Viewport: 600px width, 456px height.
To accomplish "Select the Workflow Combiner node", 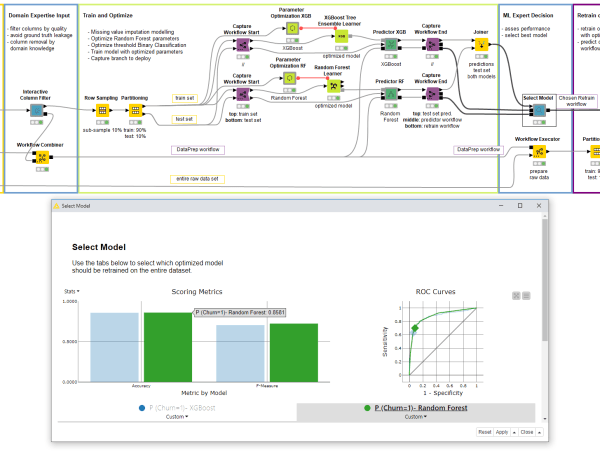I will coord(42,157).
